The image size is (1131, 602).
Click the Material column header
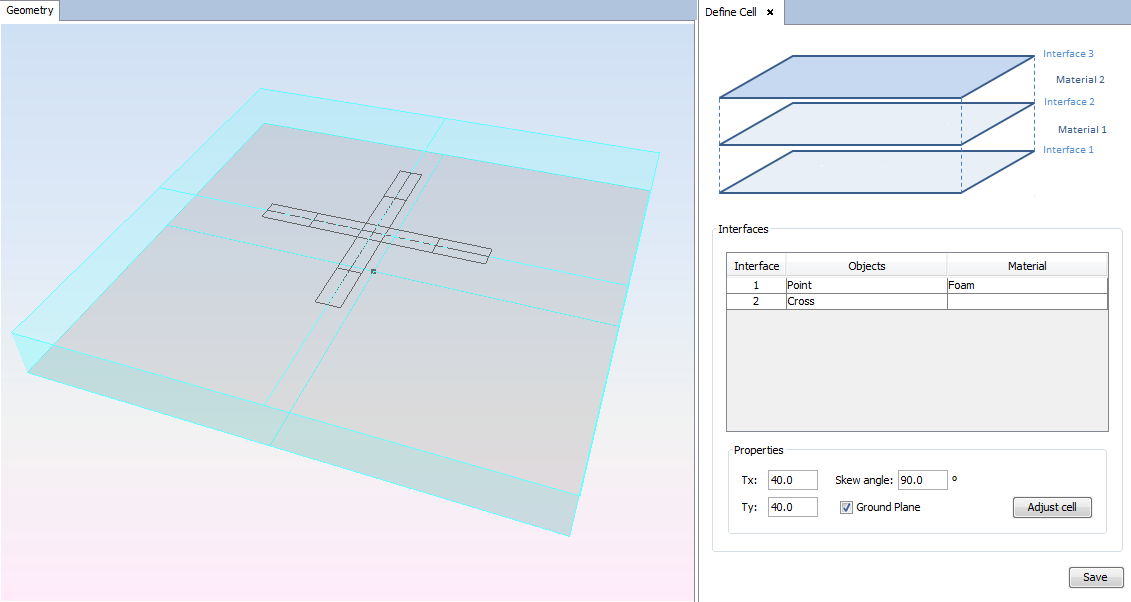click(x=1027, y=266)
